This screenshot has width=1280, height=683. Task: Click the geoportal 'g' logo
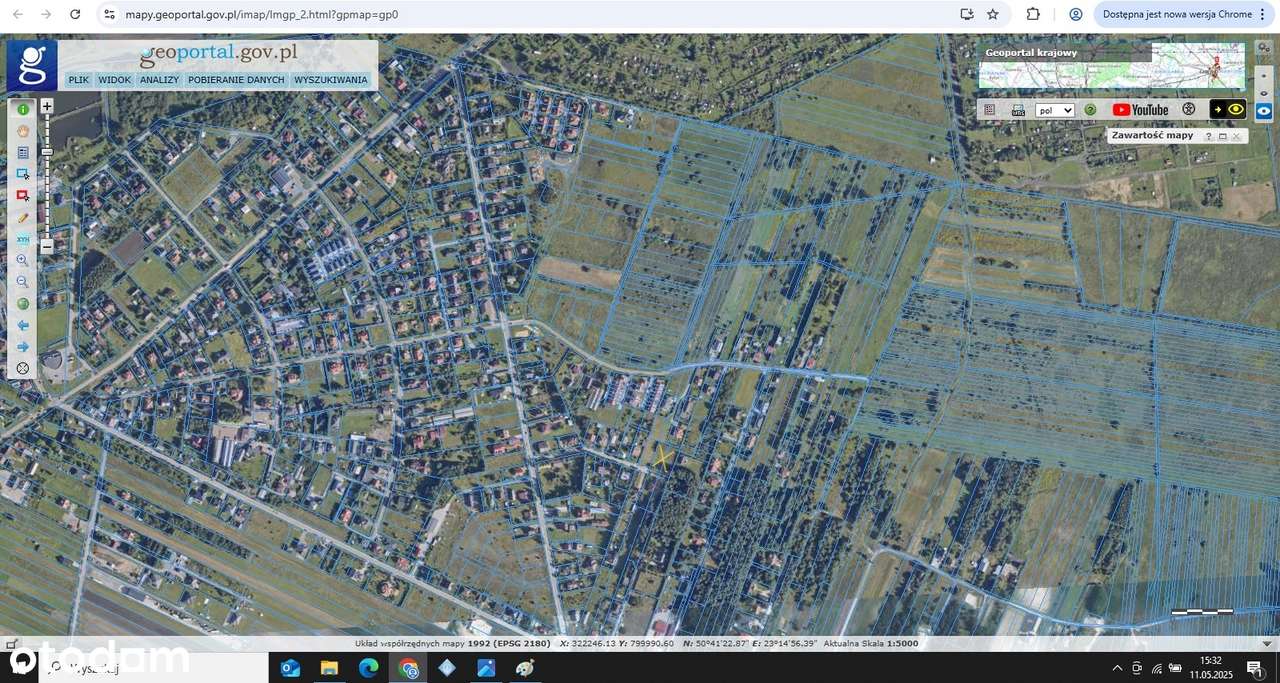32,65
